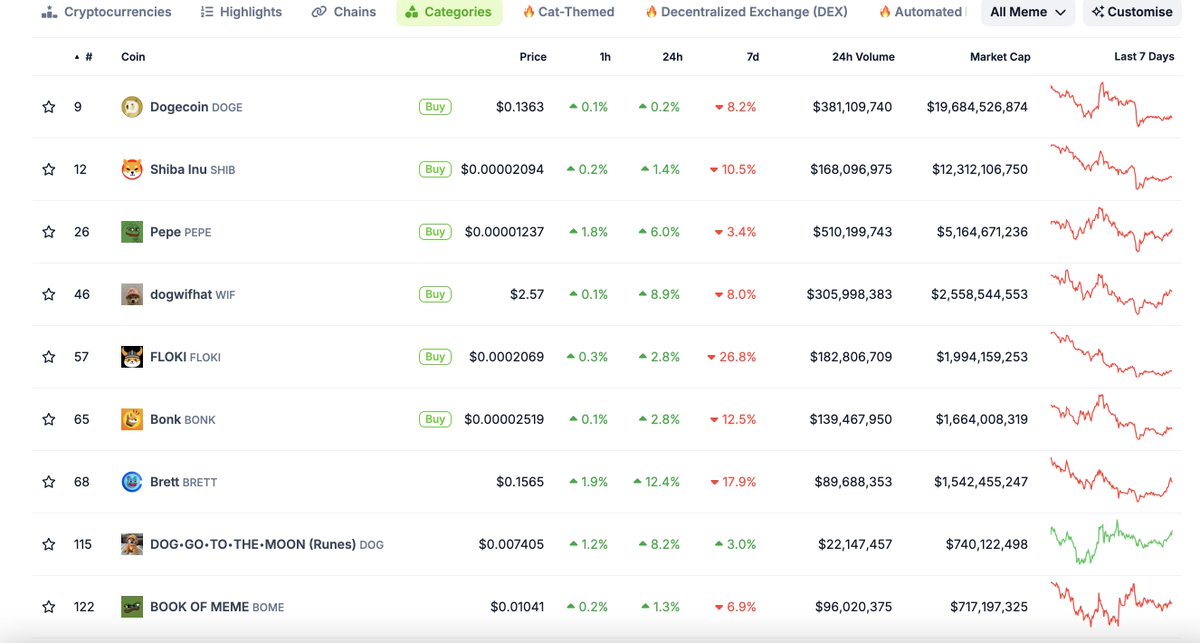This screenshot has height=643, width=1200.
Task: Click Dogecoin market cap $19,684,526,874
Action: (977, 107)
